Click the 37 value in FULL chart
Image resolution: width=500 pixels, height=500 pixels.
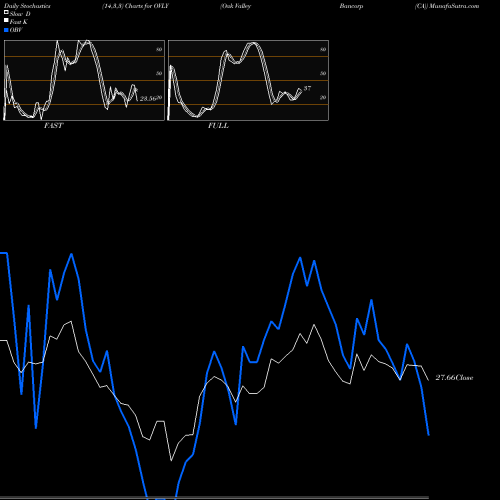307,88
